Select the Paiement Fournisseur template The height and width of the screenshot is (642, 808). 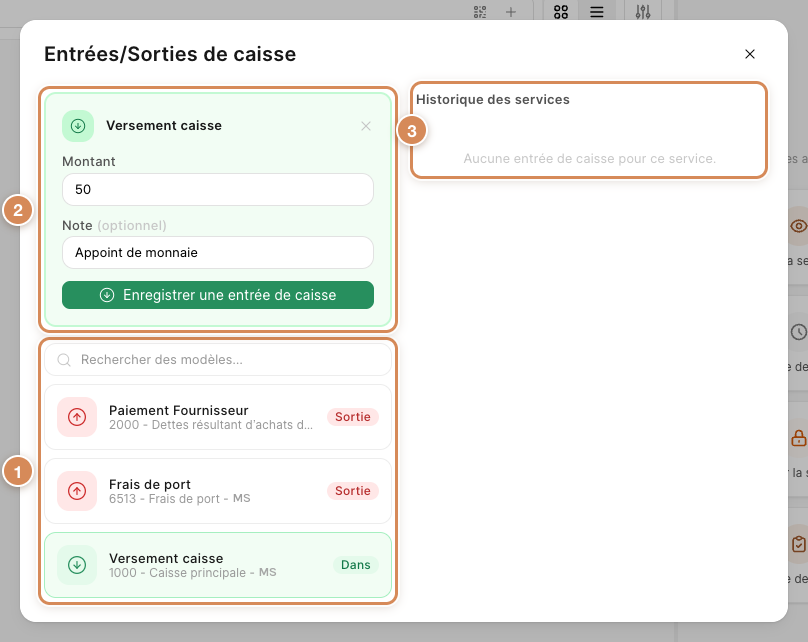click(x=217, y=417)
